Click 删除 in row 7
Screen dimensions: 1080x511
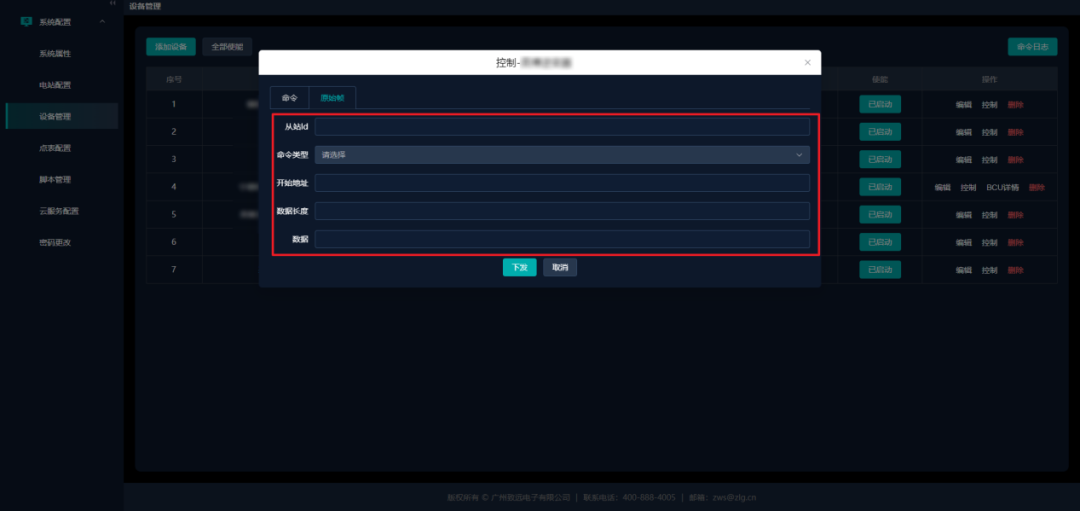pos(1015,270)
